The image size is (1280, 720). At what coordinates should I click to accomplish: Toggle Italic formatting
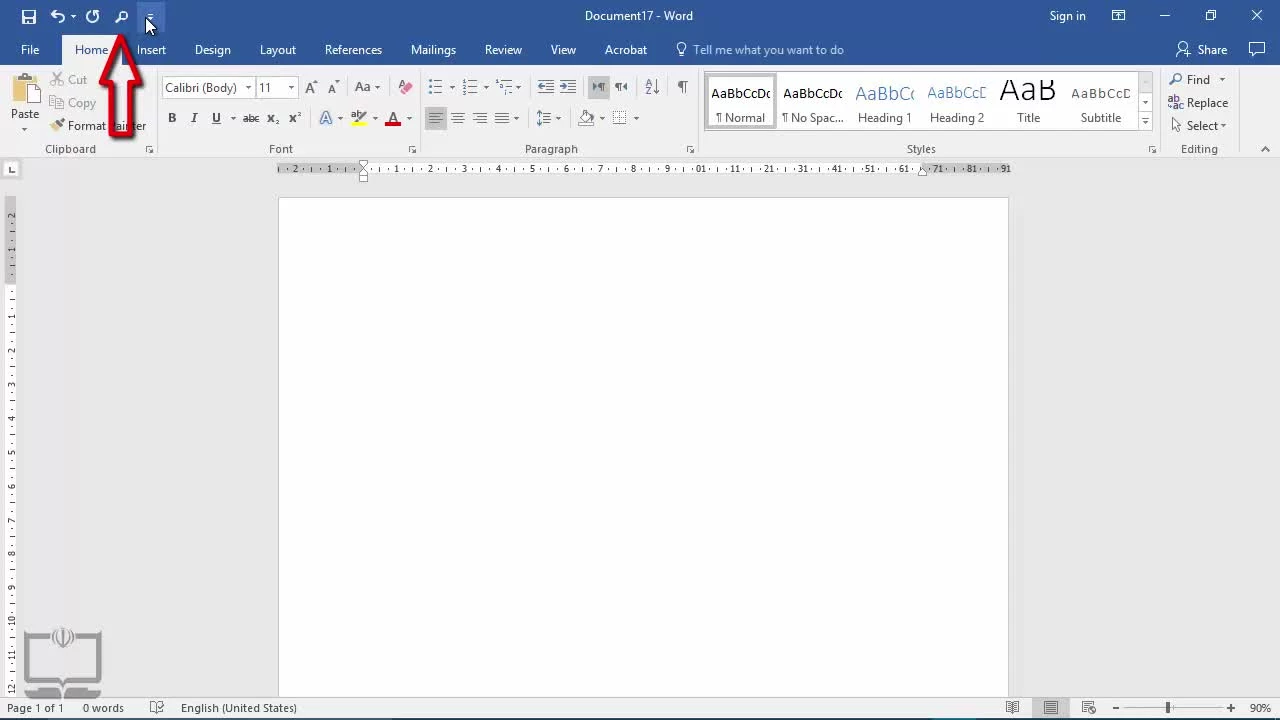coord(194,118)
